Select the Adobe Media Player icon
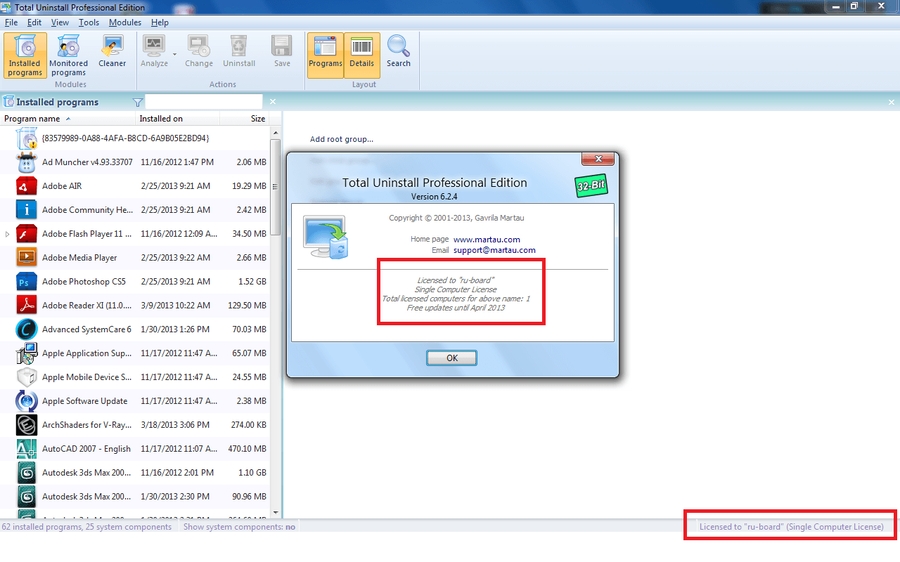Image resolution: width=900 pixels, height=562 pixels. [x=26, y=258]
